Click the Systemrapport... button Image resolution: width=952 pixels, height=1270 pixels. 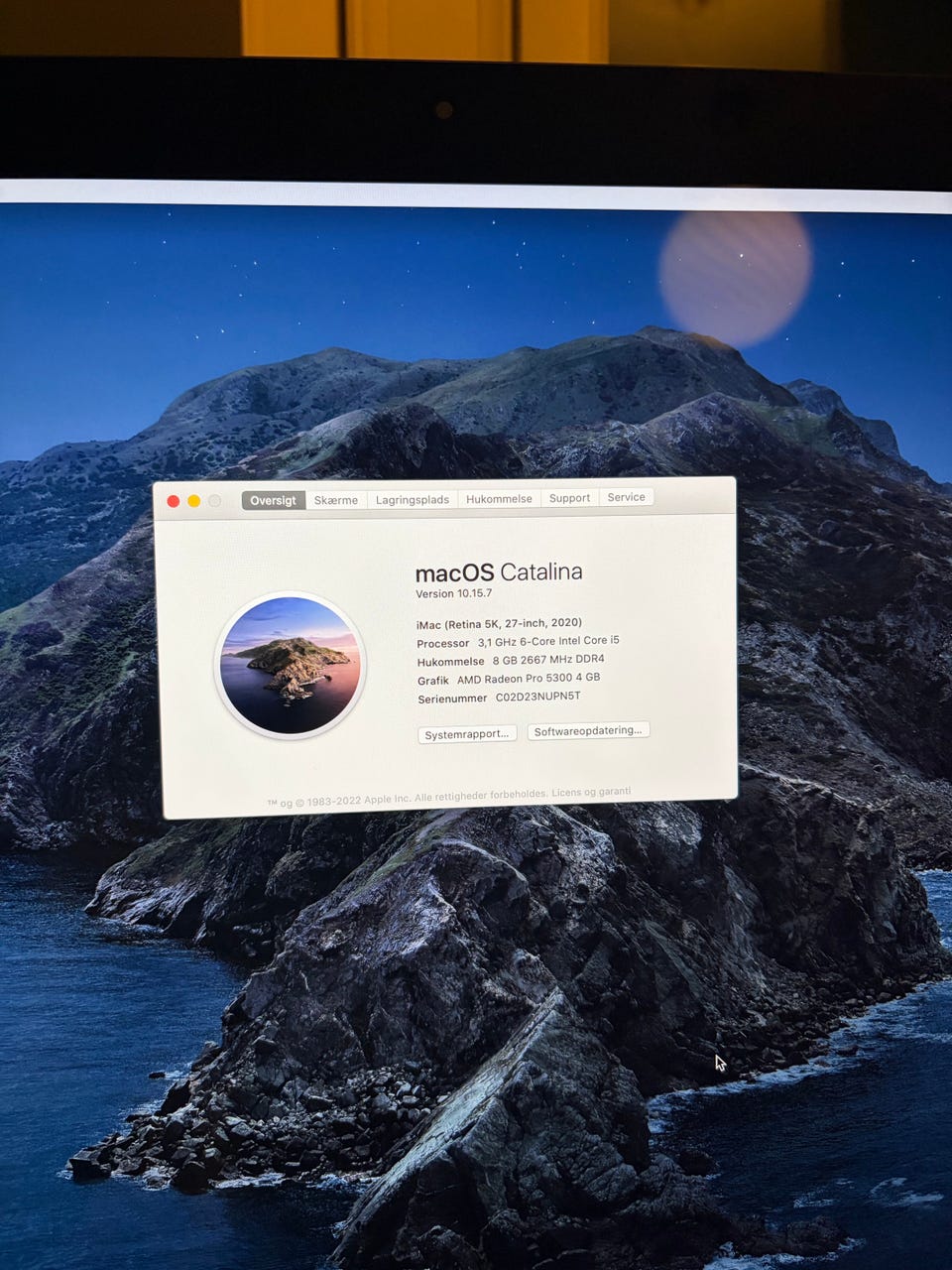point(467,734)
